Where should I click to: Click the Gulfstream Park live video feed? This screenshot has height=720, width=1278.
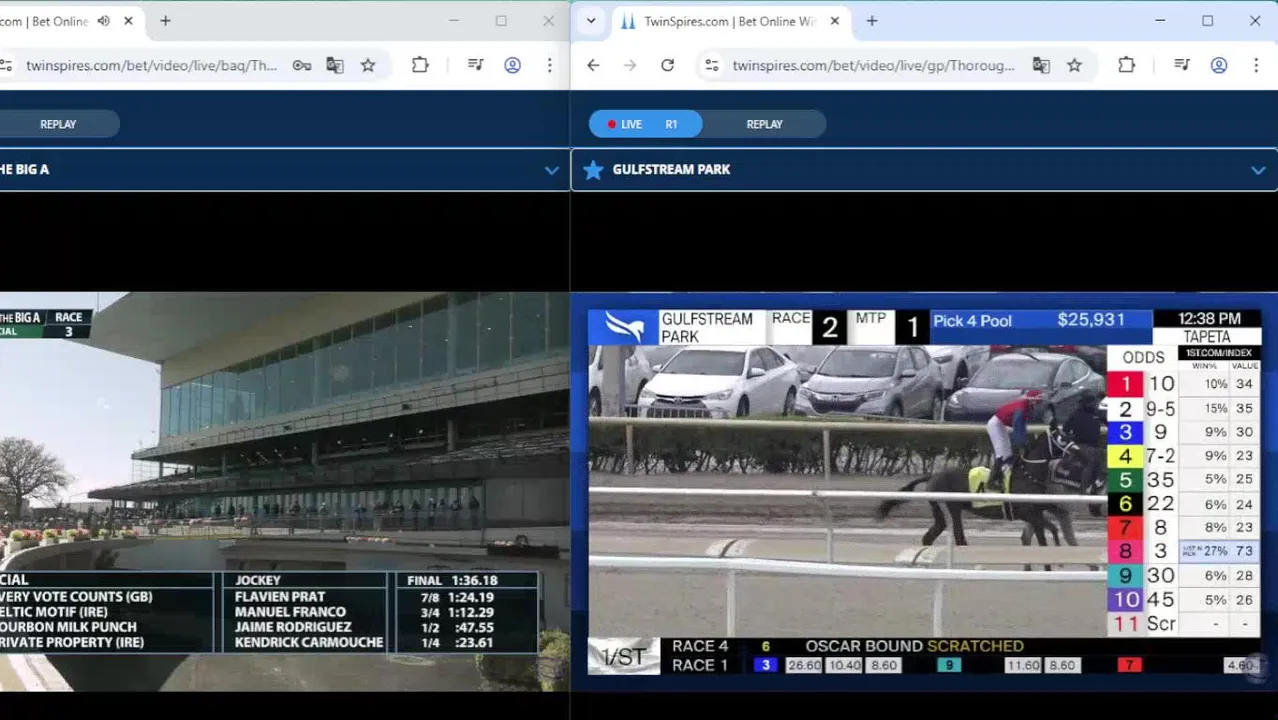pos(924,491)
